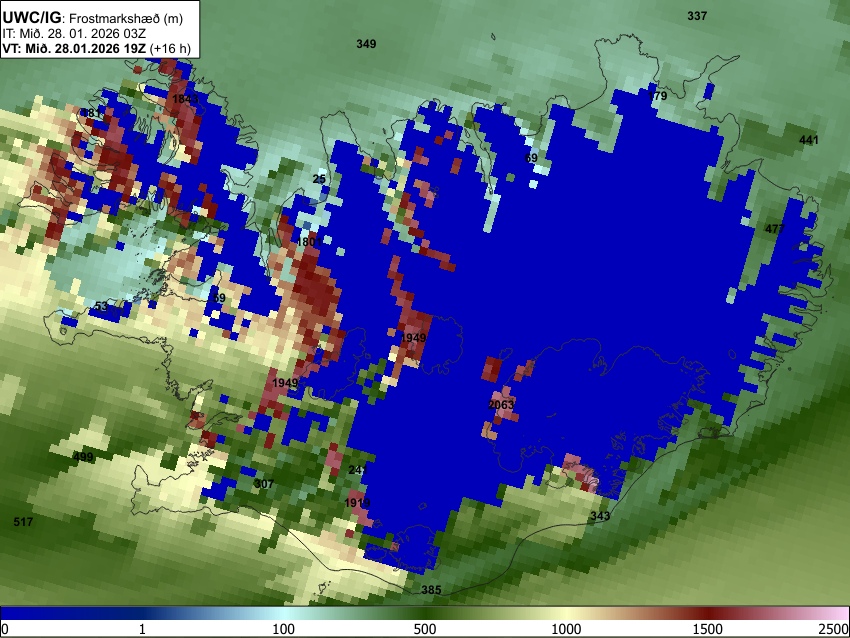The width and height of the screenshot is (850, 638).
Task: Click the 1500 tick on color scale
Action: 708,629
